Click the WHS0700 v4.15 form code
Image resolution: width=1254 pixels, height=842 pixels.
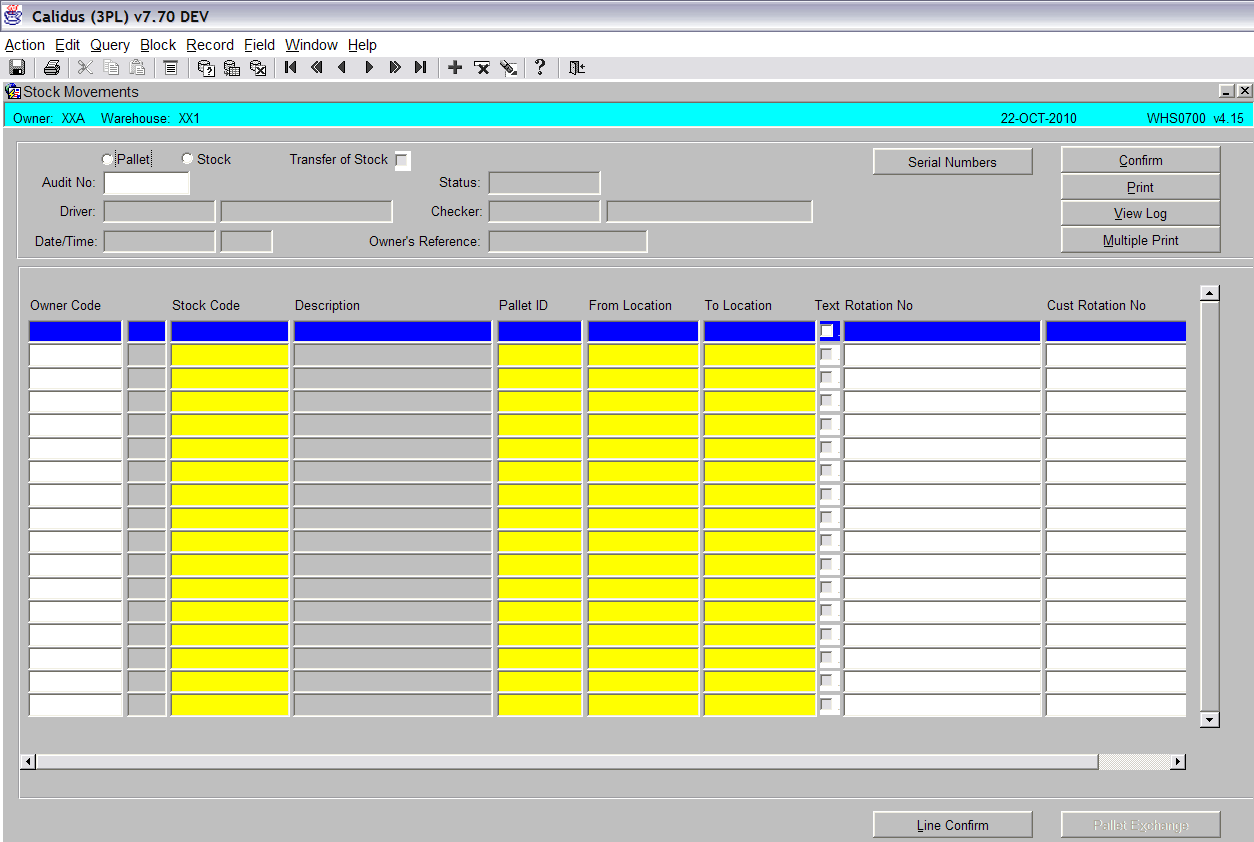pyautogui.click(x=1195, y=118)
